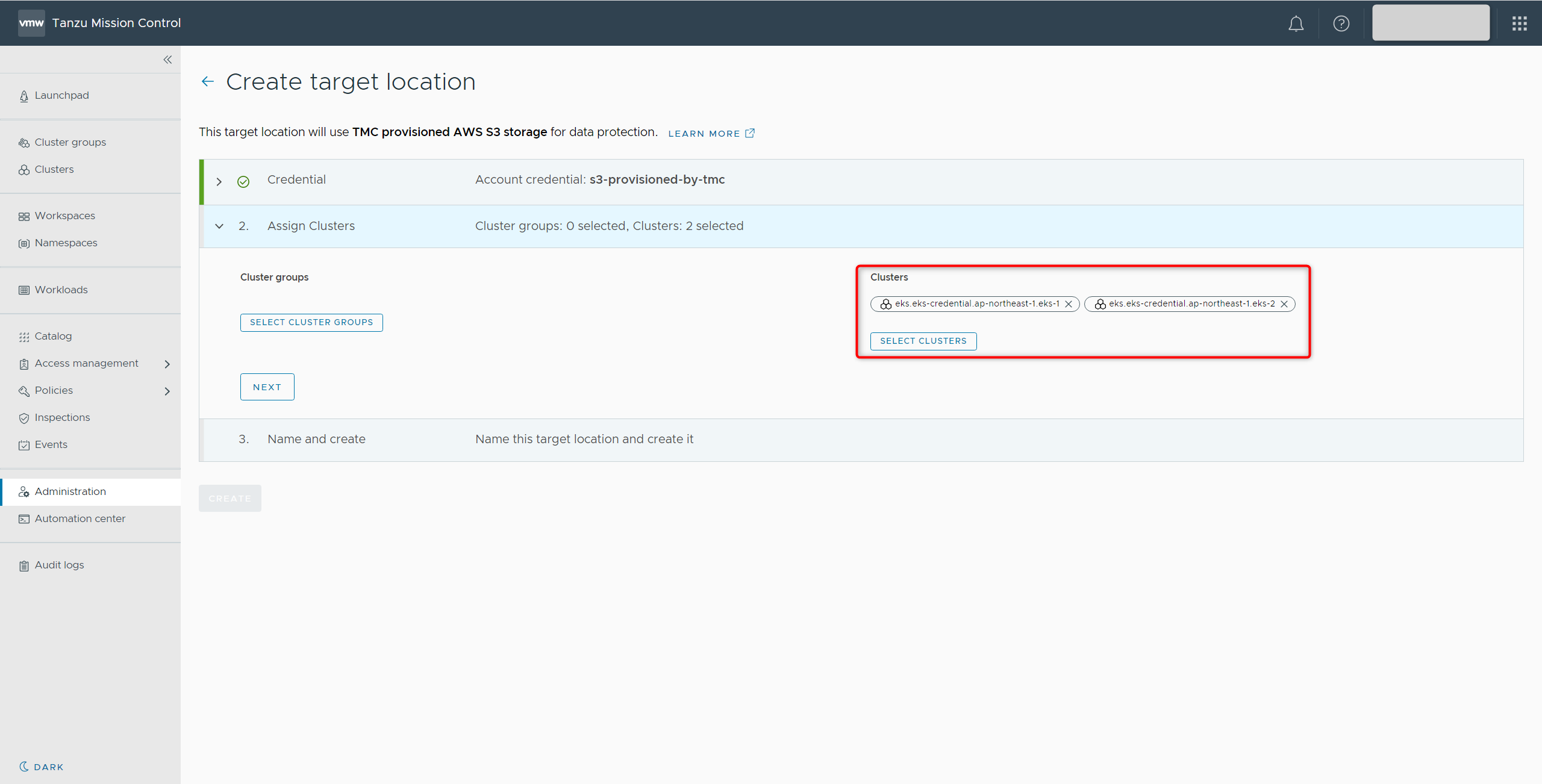The height and width of the screenshot is (784, 1542).
Task: Expand the Access management submenu
Action: [167, 364]
